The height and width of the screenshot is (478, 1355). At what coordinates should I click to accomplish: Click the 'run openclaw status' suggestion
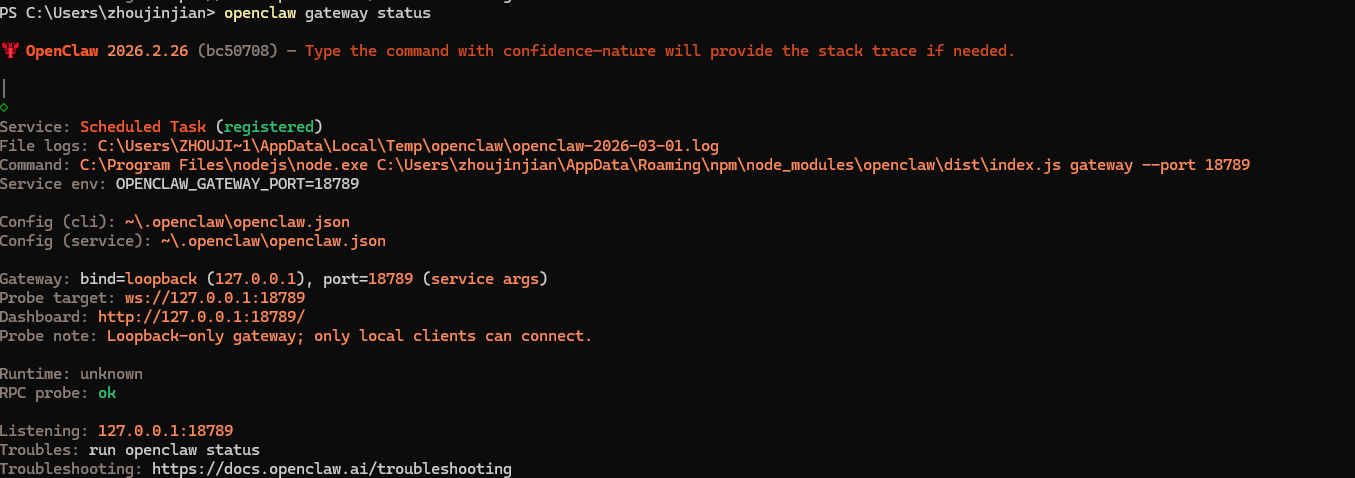tap(181, 450)
